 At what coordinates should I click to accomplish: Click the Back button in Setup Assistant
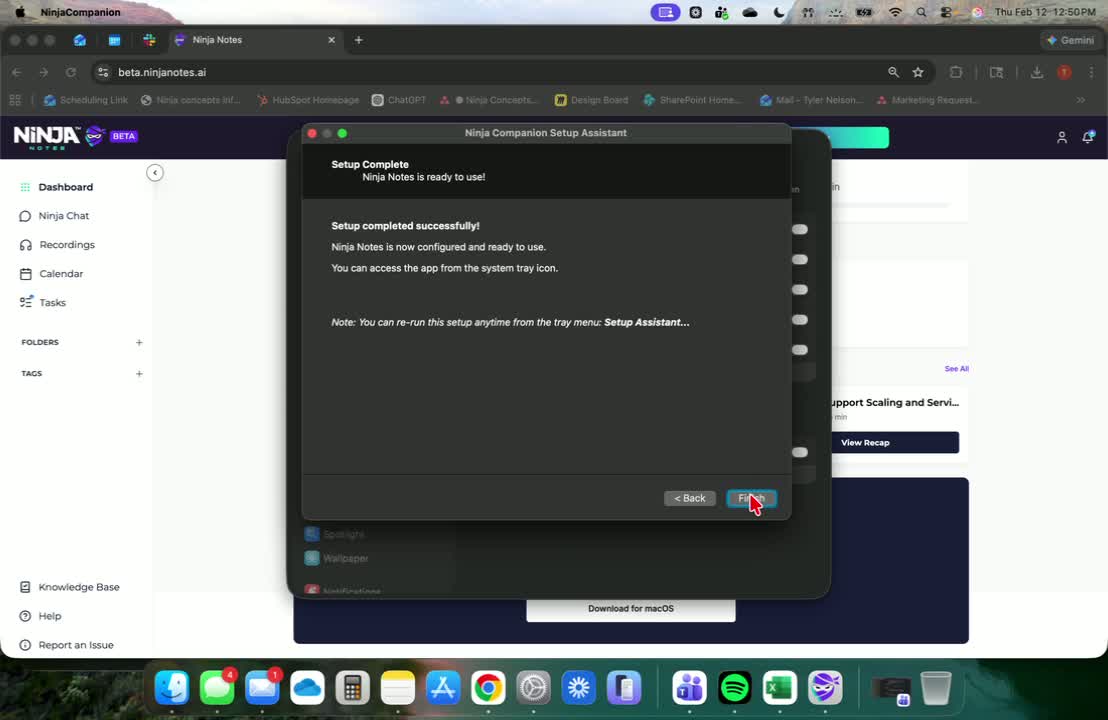coord(690,498)
